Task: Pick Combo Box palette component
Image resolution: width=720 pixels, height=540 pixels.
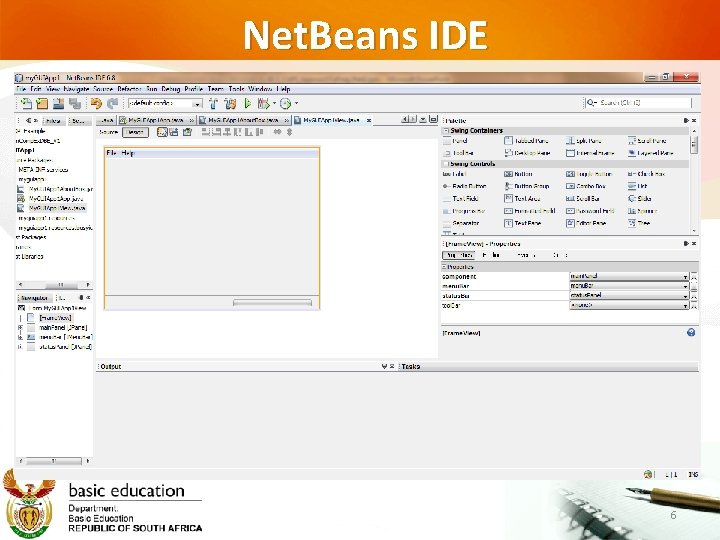Action: coord(586,186)
